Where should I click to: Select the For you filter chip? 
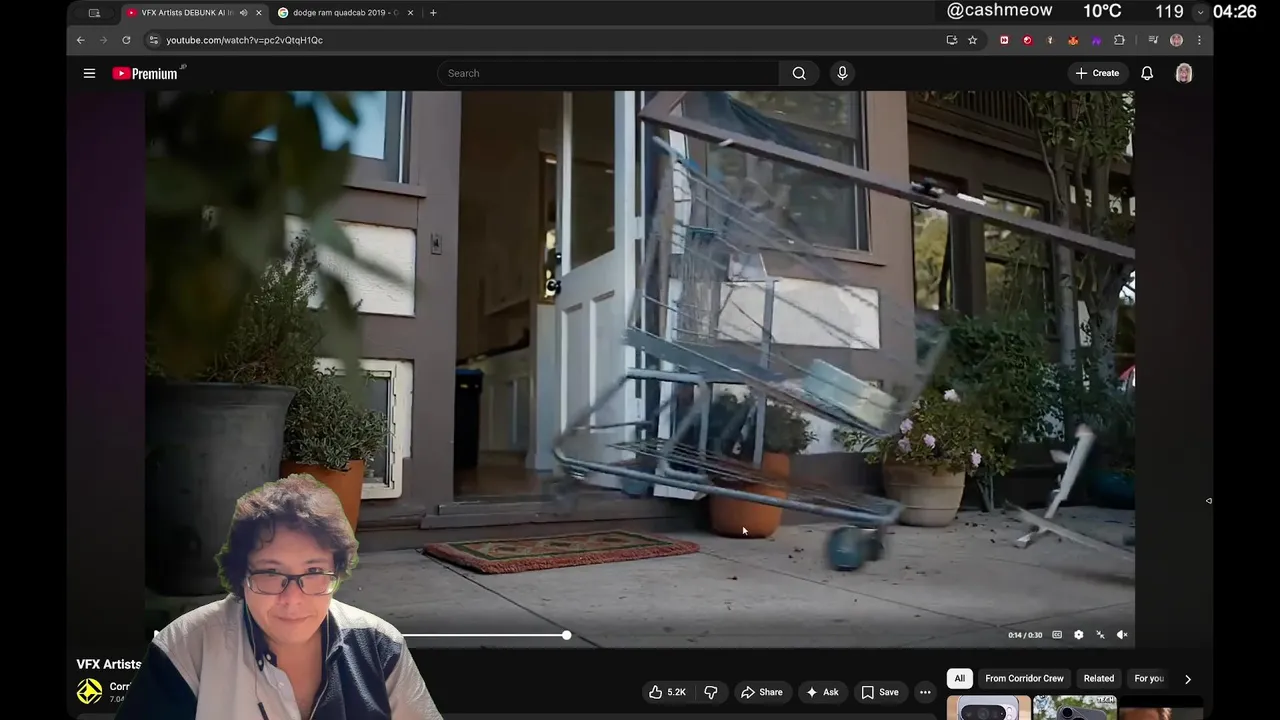pyautogui.click(x=1149, y=678)
